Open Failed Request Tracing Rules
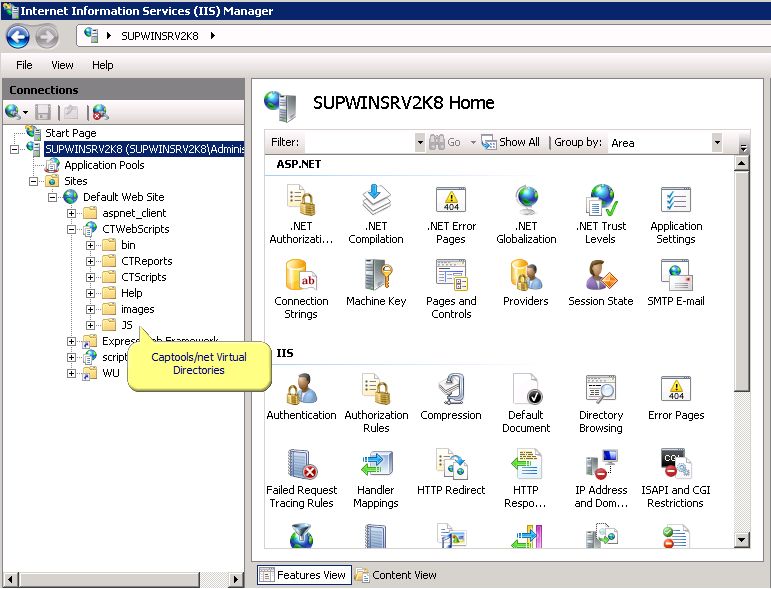 [x=301, y=478]
